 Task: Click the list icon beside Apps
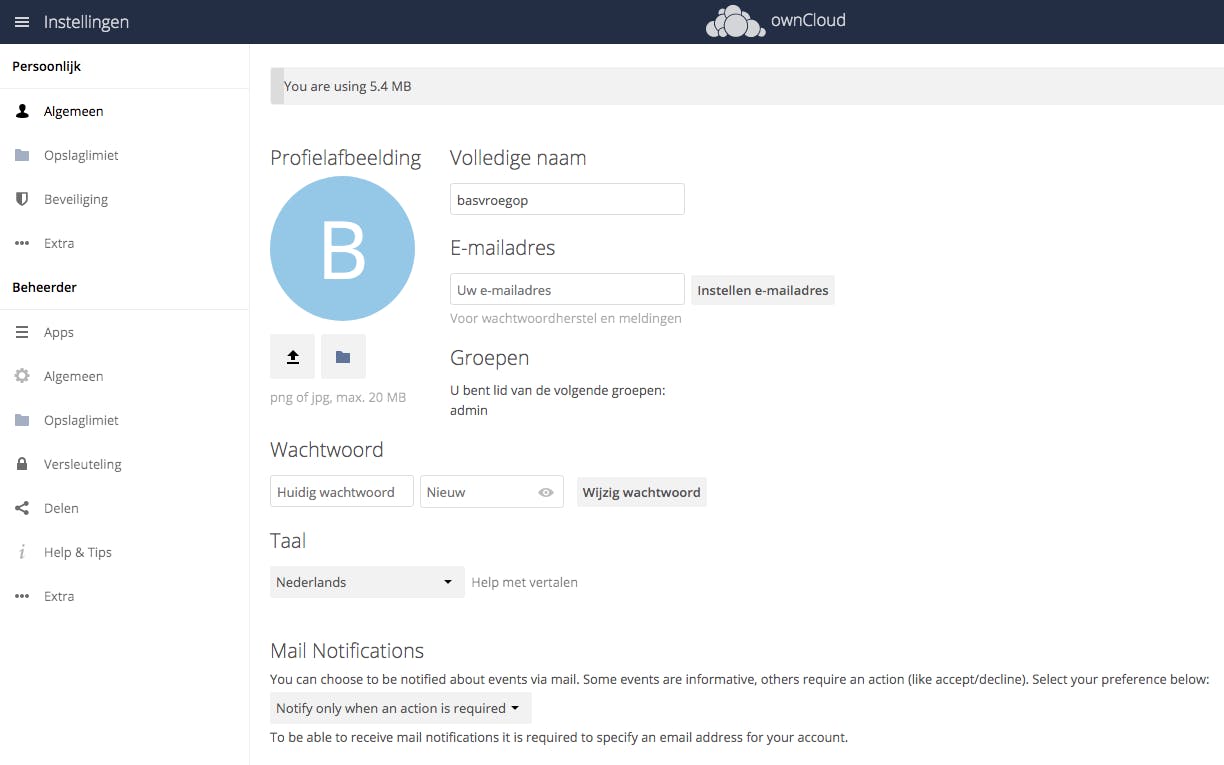pyautogui.click(x=22, y=332)
